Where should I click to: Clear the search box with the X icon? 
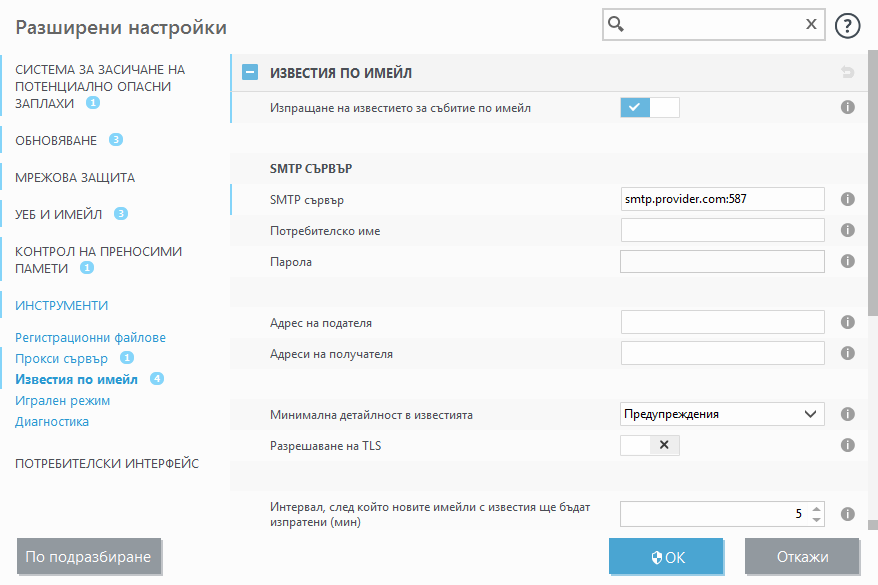tap(811, 23)
